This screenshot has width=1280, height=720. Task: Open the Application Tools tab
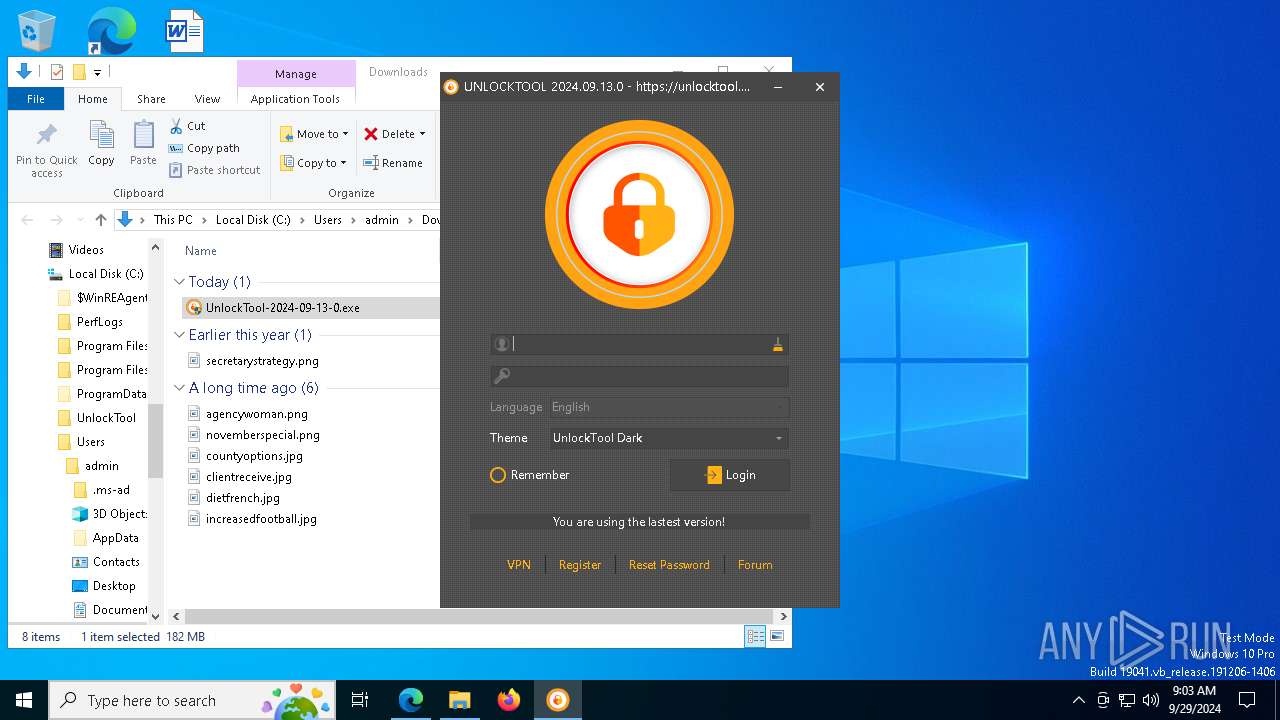(295, 99)
